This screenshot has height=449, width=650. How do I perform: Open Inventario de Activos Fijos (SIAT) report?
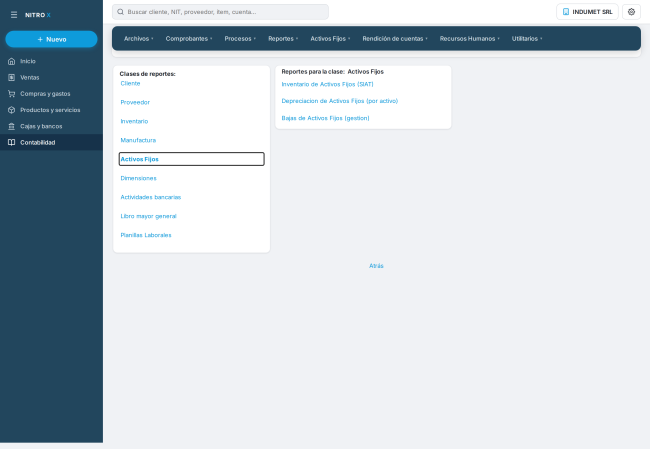click(327, 84)
